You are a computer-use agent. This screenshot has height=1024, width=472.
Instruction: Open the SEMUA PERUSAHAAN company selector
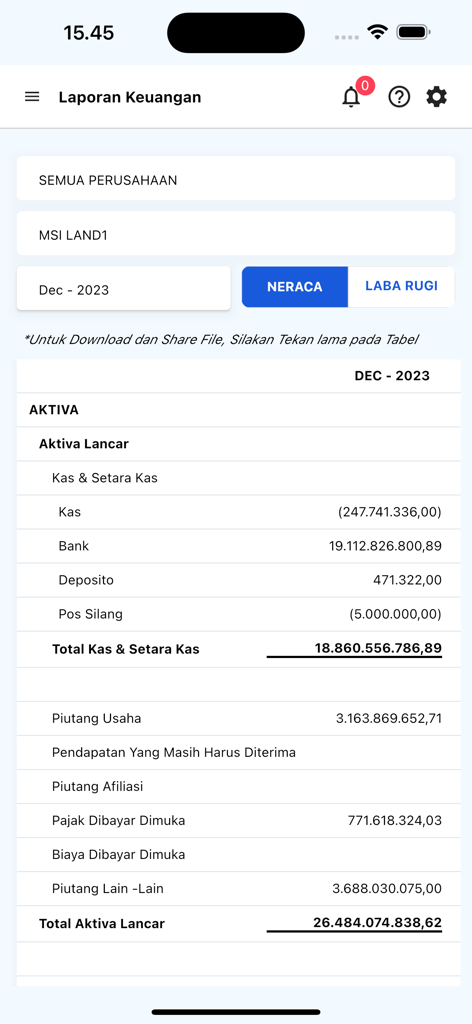236,178
